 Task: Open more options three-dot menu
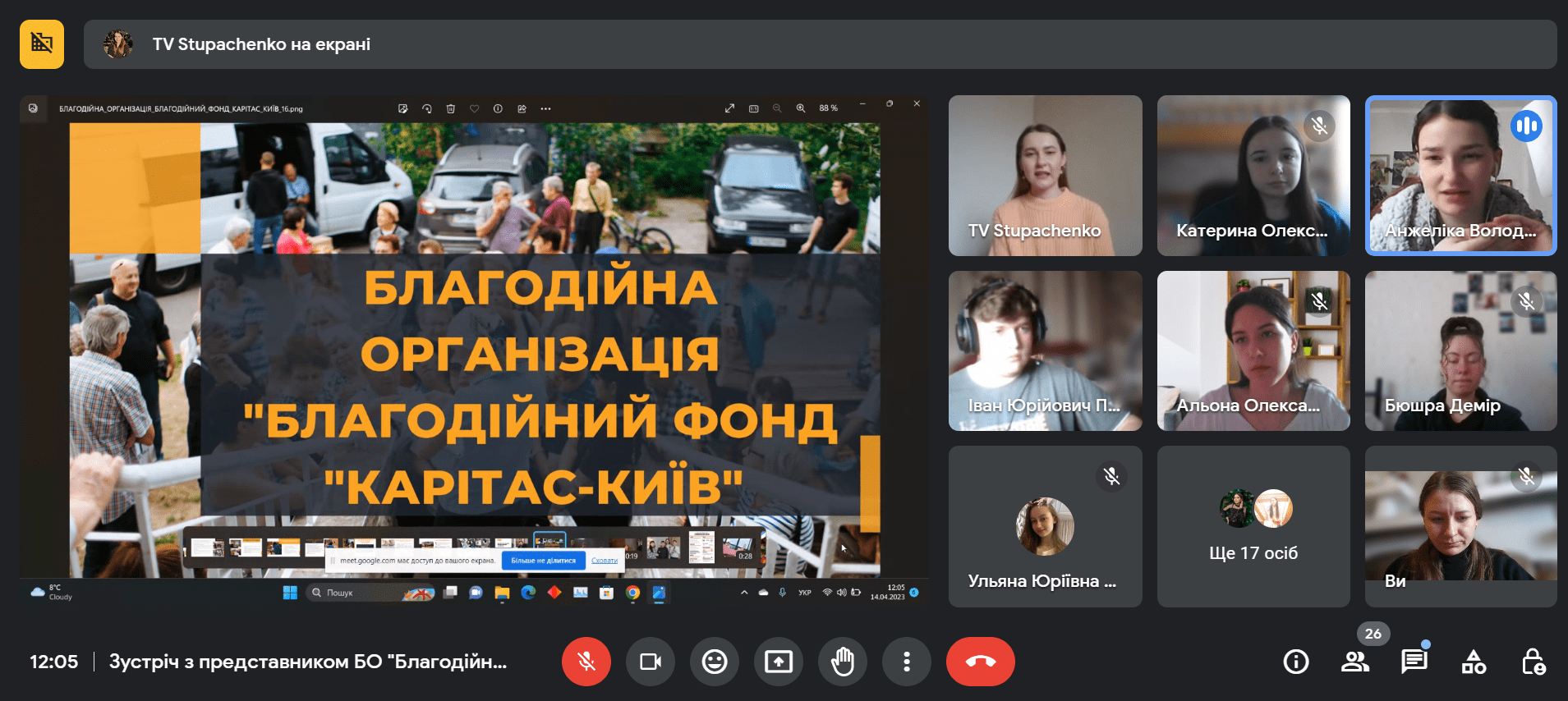click(x=906, y=662)
